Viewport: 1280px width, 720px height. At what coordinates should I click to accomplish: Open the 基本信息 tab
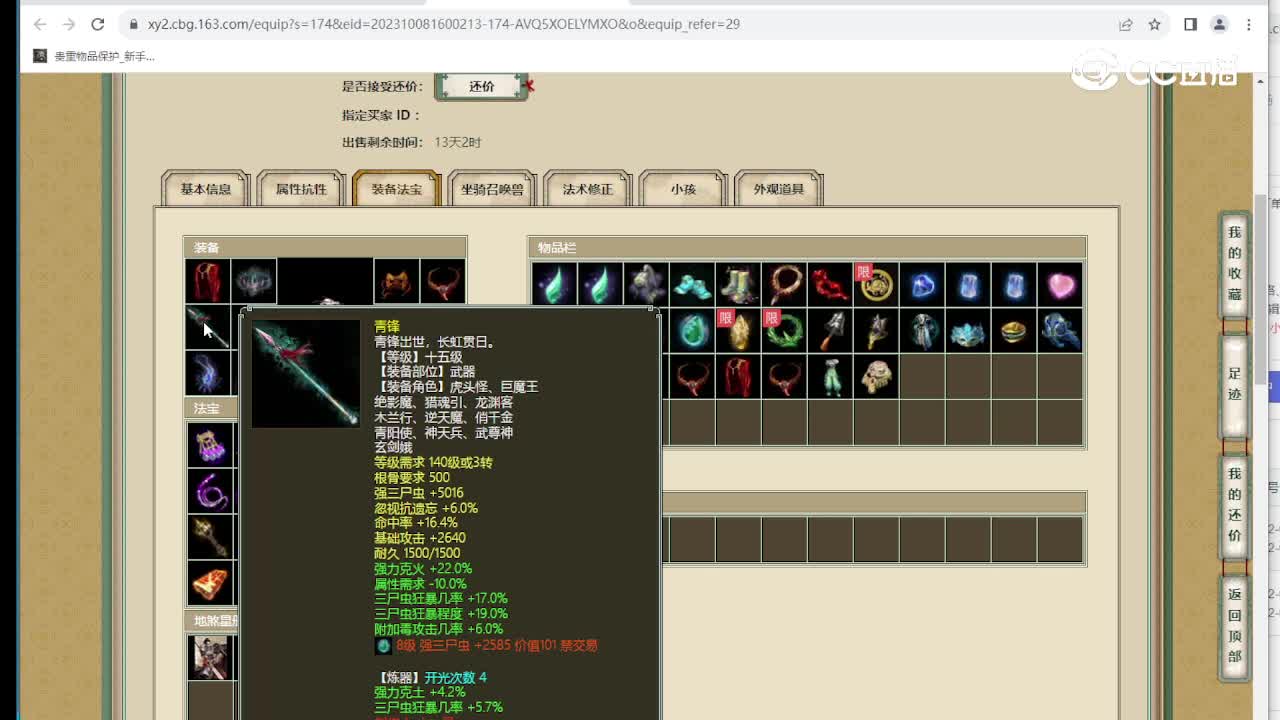point(205,189)
